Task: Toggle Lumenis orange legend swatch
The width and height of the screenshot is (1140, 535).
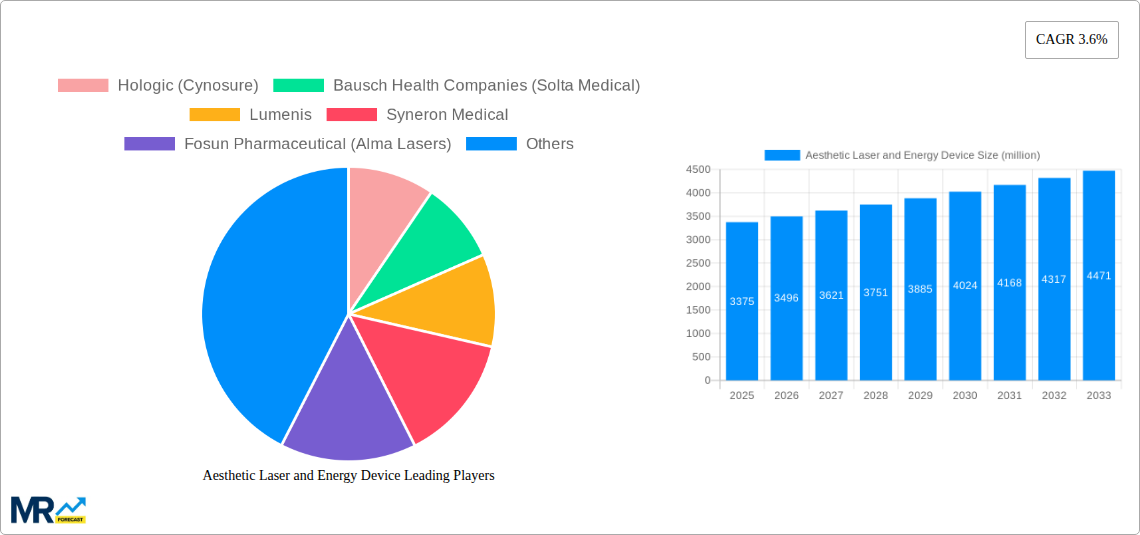Action: click(214, 114)
